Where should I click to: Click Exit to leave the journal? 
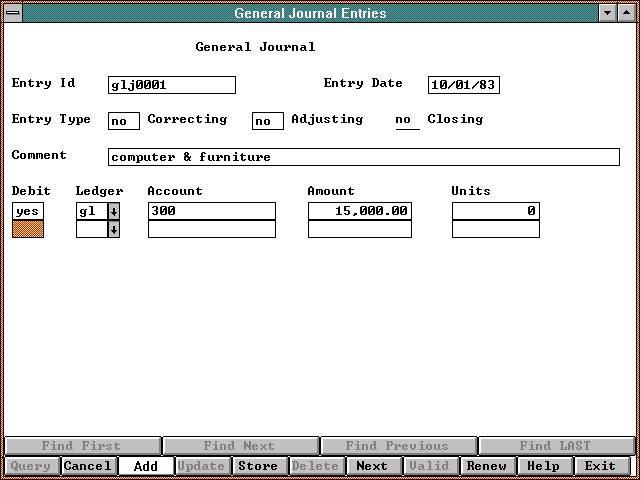601,466
